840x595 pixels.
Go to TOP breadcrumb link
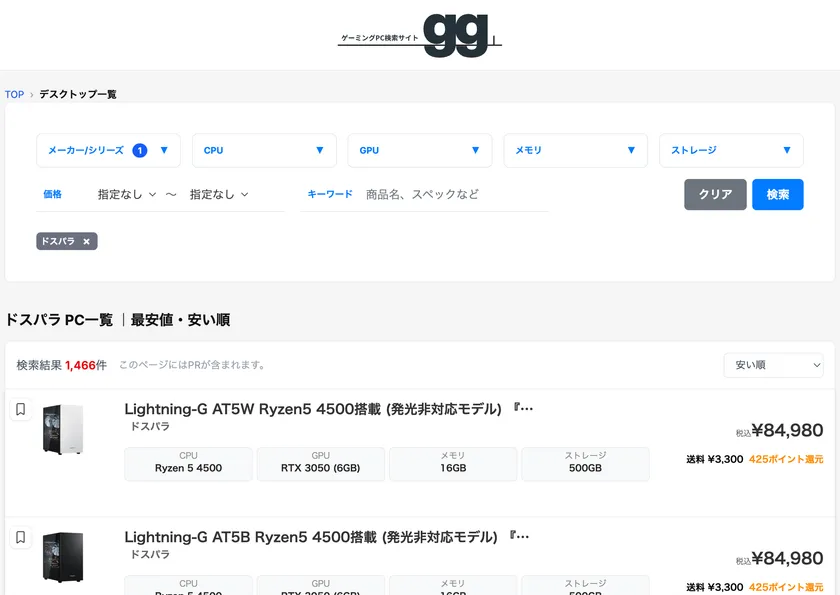click(14, 94)
